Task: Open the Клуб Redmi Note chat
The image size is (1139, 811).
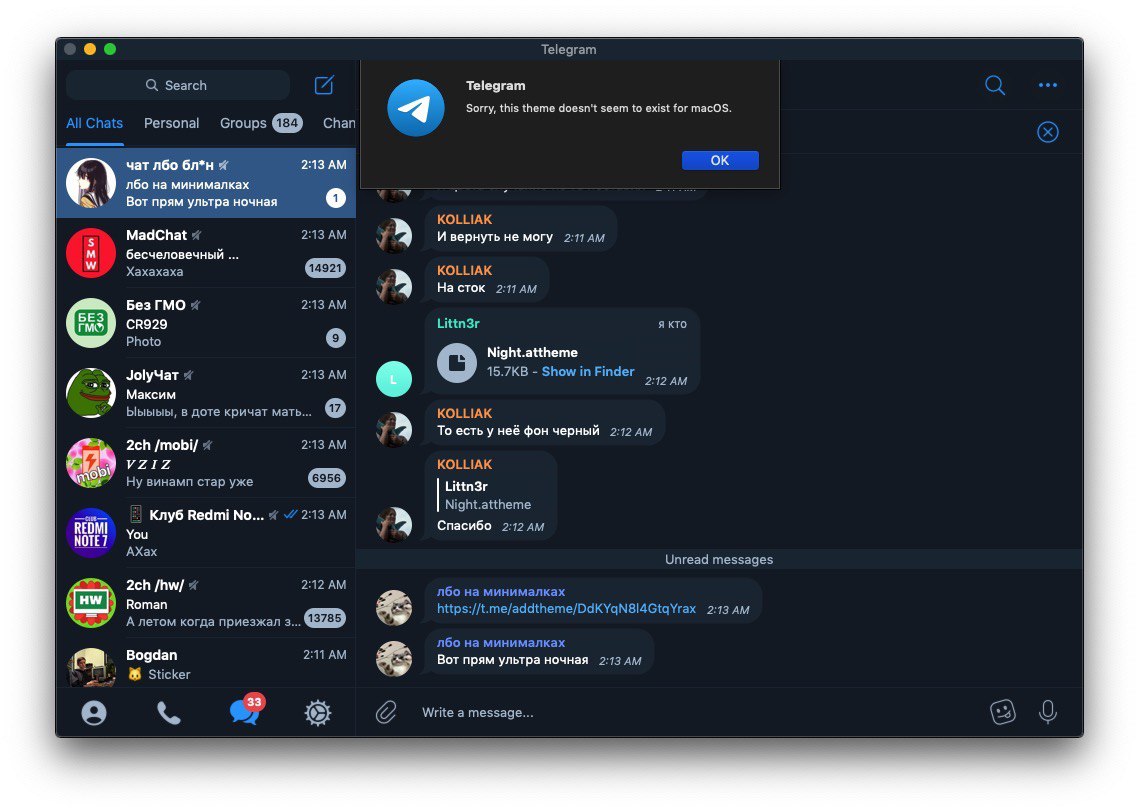Action: click(x=206, y=533)
